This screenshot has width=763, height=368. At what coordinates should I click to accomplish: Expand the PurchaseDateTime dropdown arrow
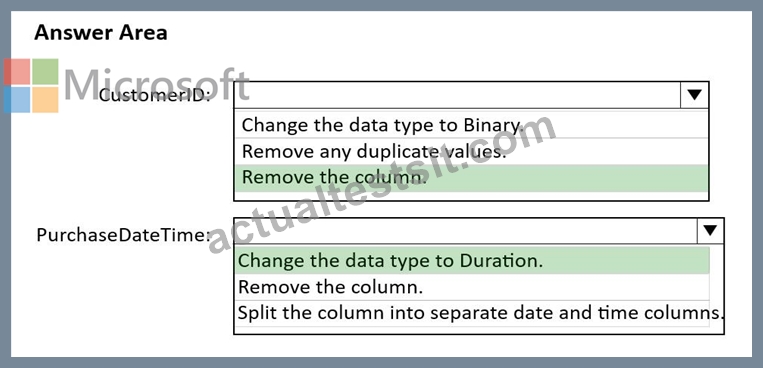710,231
